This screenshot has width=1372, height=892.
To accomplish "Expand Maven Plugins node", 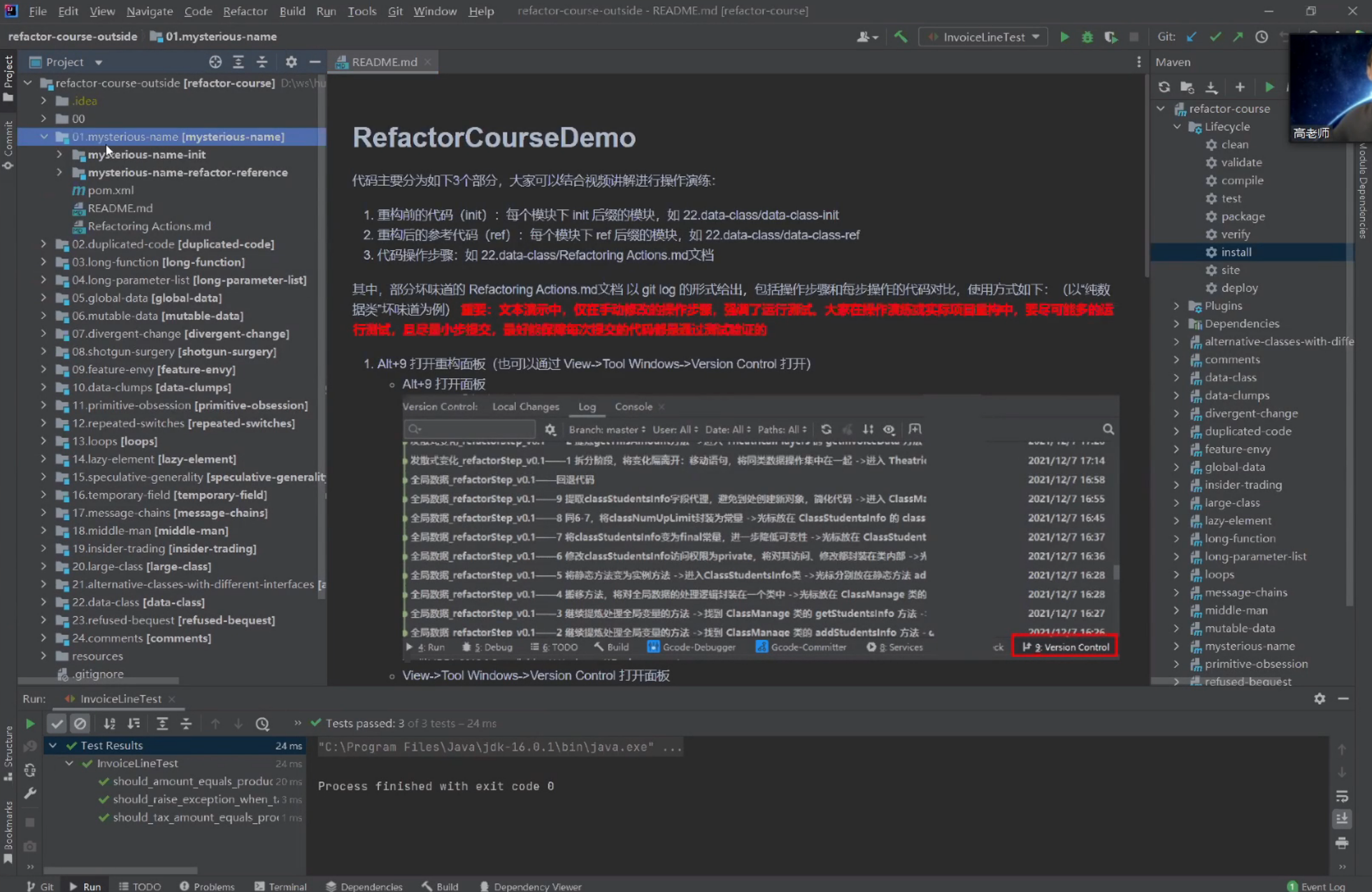I will click(x=1176, y=306).
